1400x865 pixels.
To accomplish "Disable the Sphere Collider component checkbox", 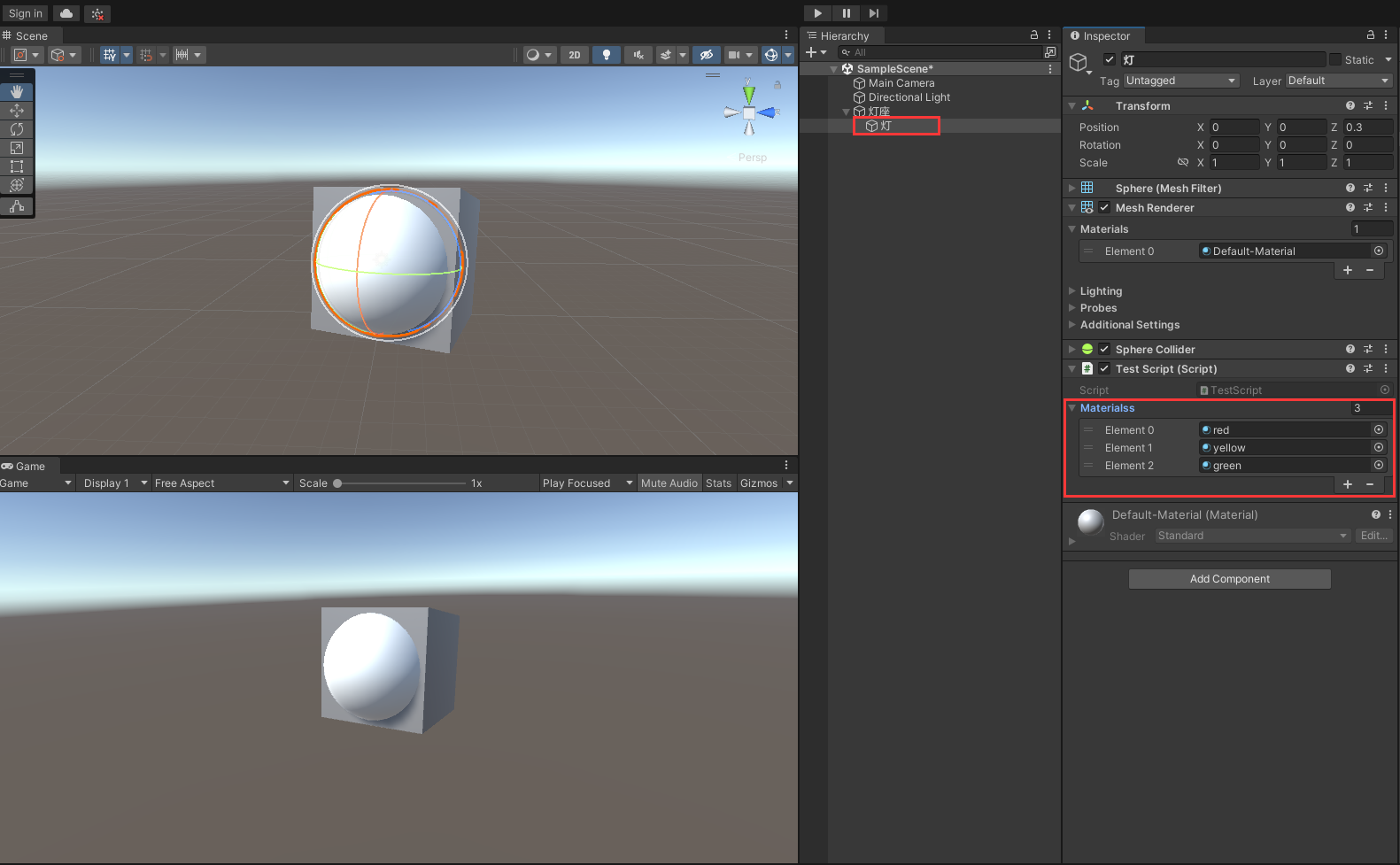I will pyautogui.click(x=1104, y=350).
